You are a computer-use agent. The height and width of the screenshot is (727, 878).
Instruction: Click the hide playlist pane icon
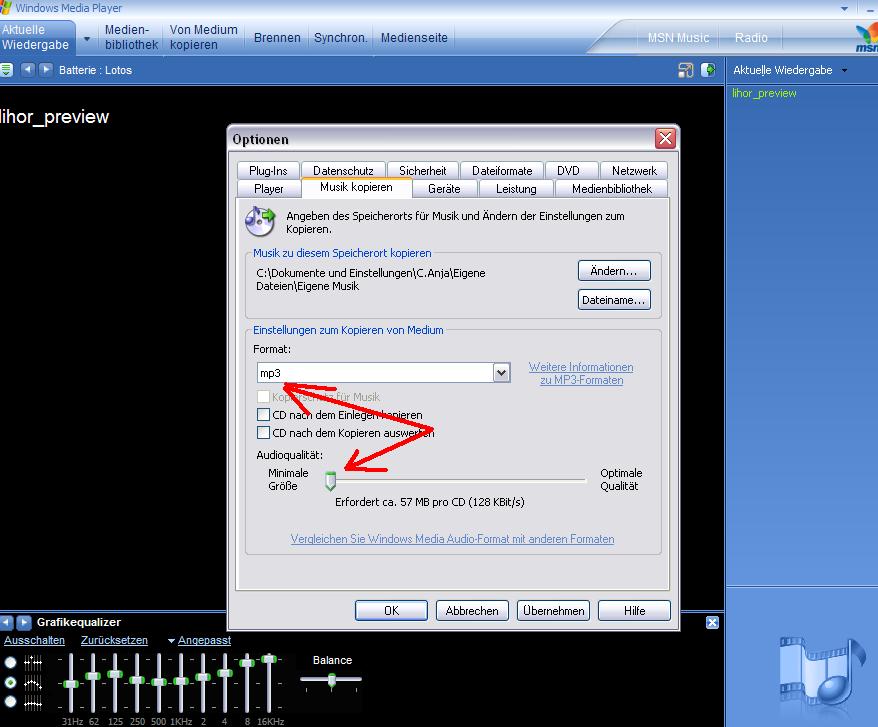point(708,70)
